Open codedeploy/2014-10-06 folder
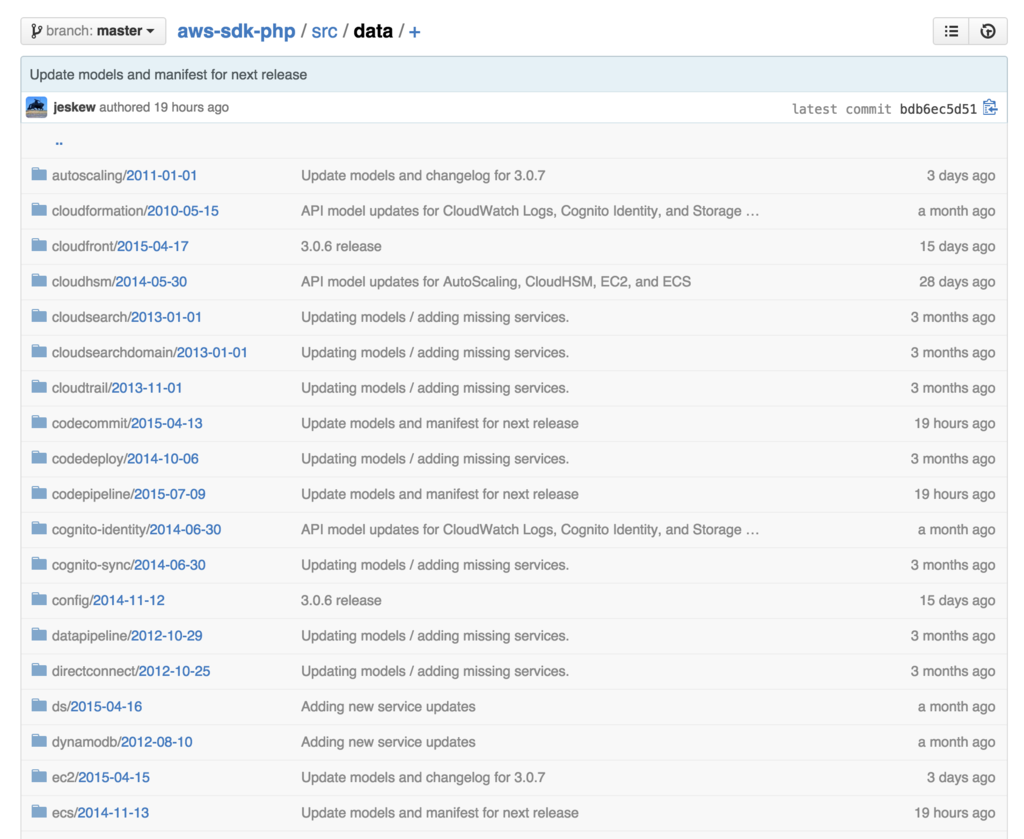The height and width of the screenshot is (839, 1024). (125, 458)
